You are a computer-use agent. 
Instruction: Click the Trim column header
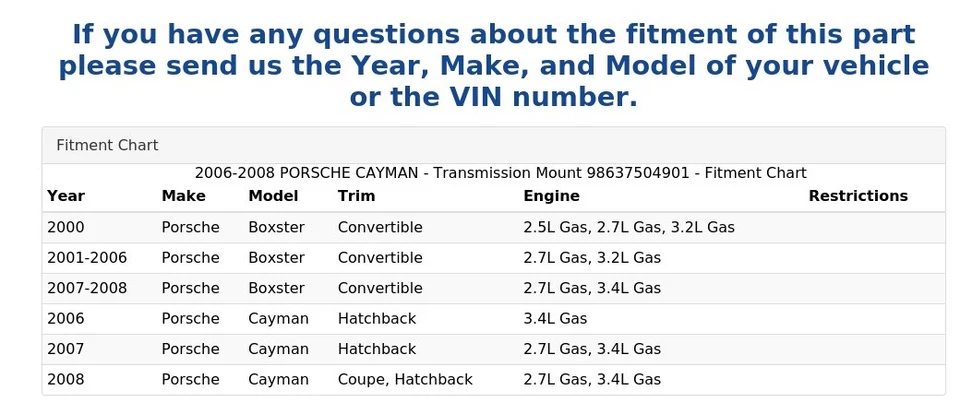coord(356,196)
